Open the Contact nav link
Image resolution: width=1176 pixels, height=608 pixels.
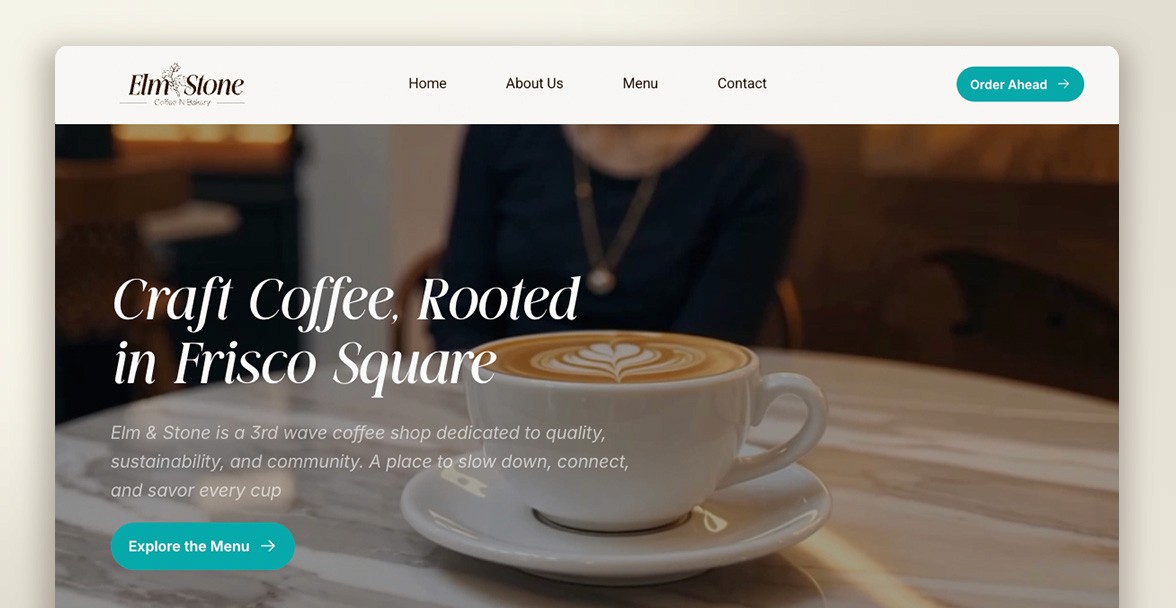pos(742,83)
